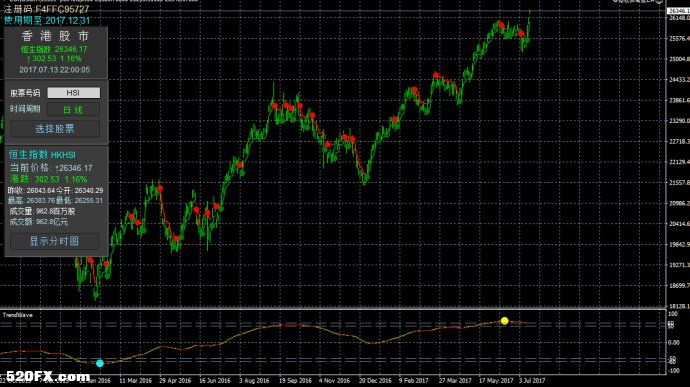Screen dimensions: 690x387
Task: Click the 3 Jul 2017 date label
Action: click(x=532, y=380)
